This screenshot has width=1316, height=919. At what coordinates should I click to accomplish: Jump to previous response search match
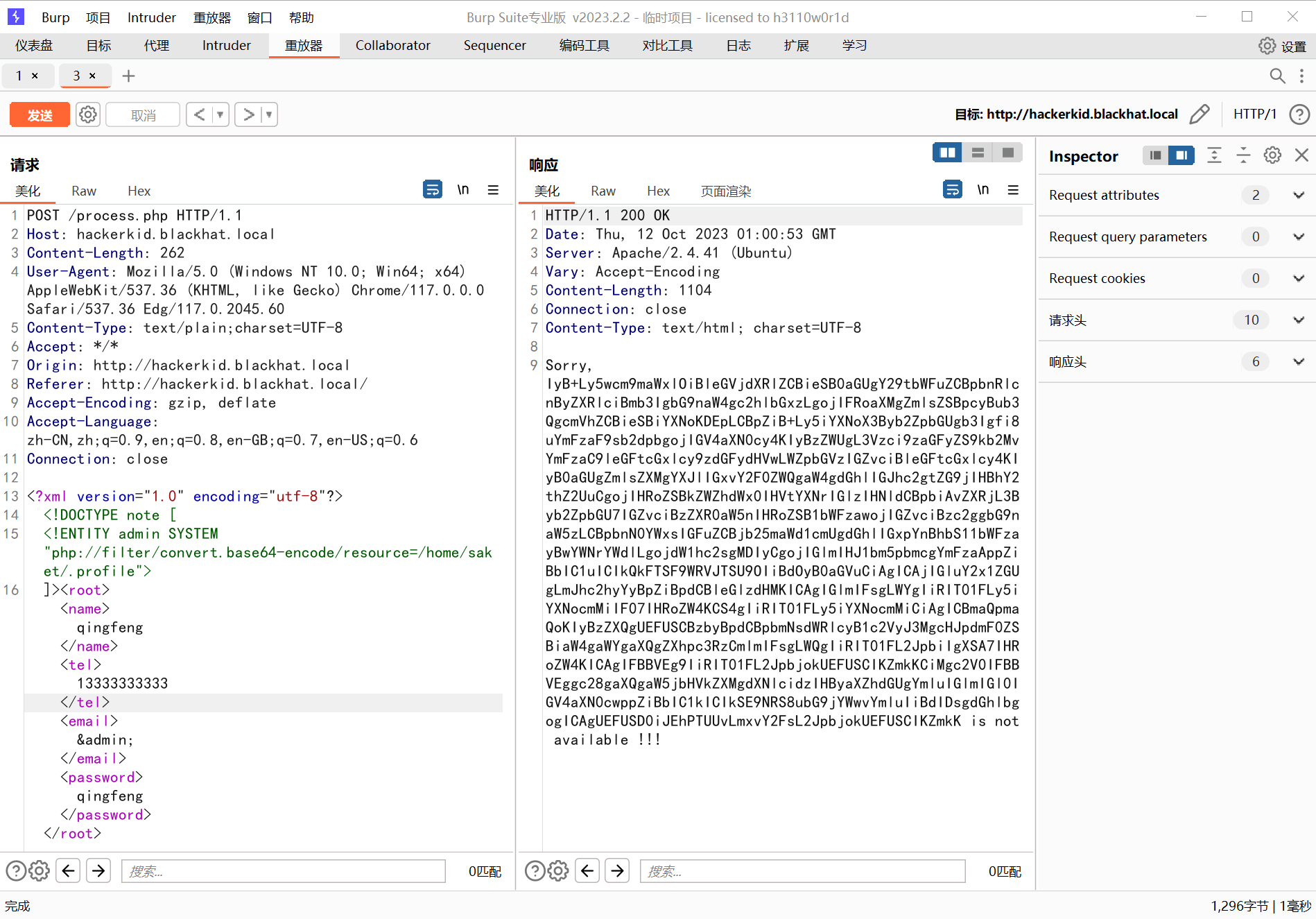pos(587,870)
